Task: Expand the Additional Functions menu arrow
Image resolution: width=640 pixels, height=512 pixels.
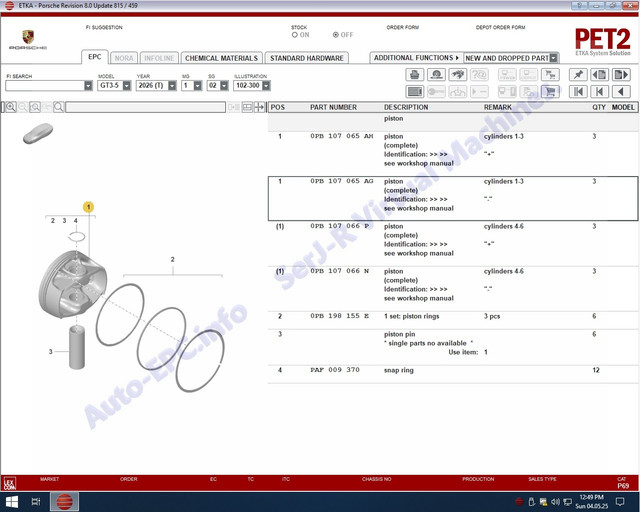Action: [457, 58]
